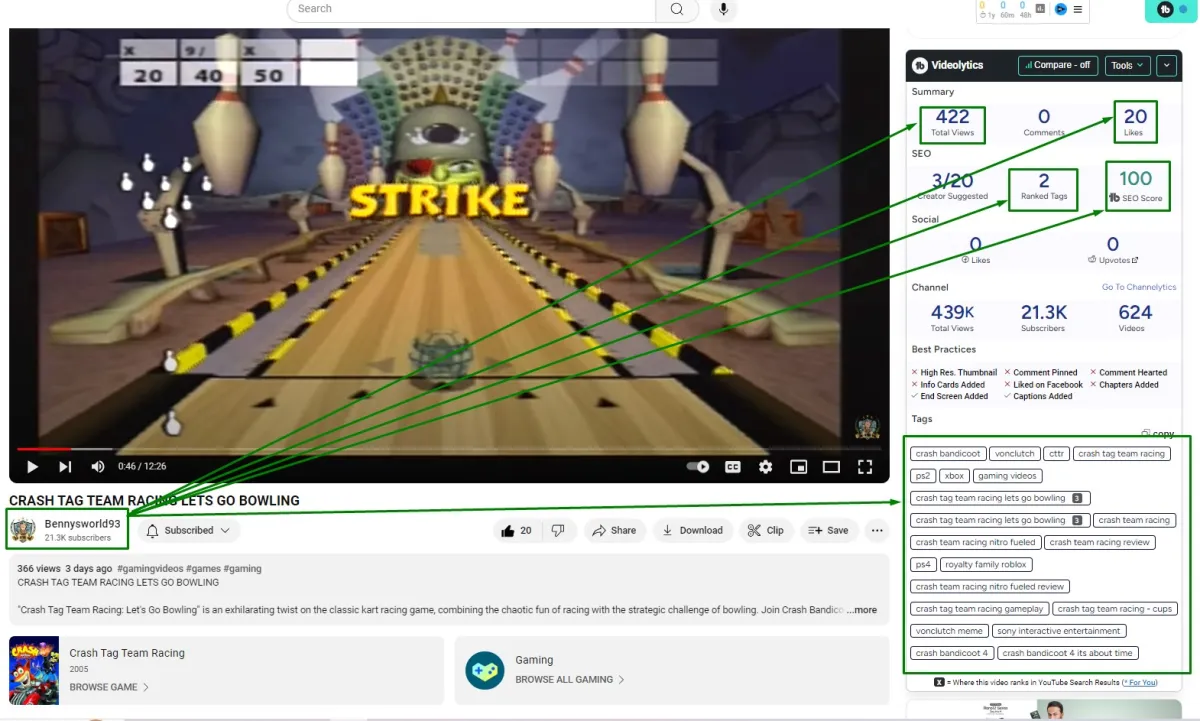Screen dimensions: 1200x721
Task: Click the 'crash bandicoot' tag
Action: (948, 454)
